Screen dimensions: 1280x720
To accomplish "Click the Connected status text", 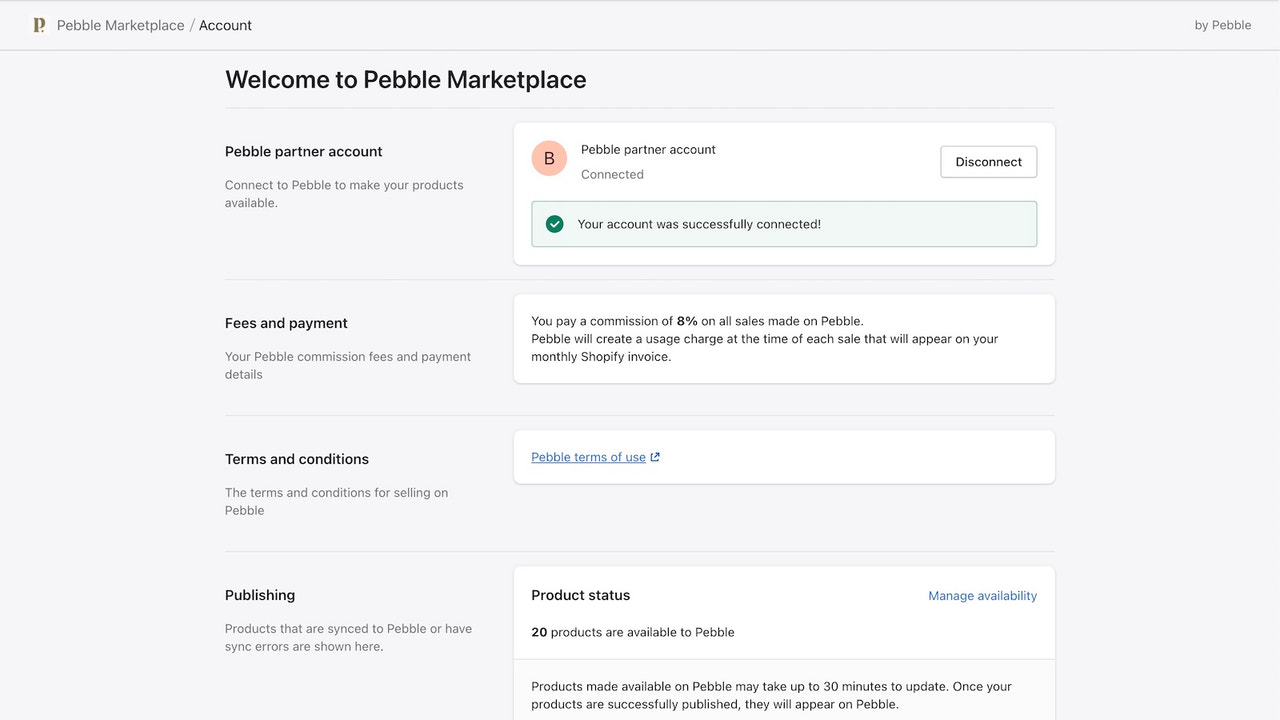I will tap(612, 174).
